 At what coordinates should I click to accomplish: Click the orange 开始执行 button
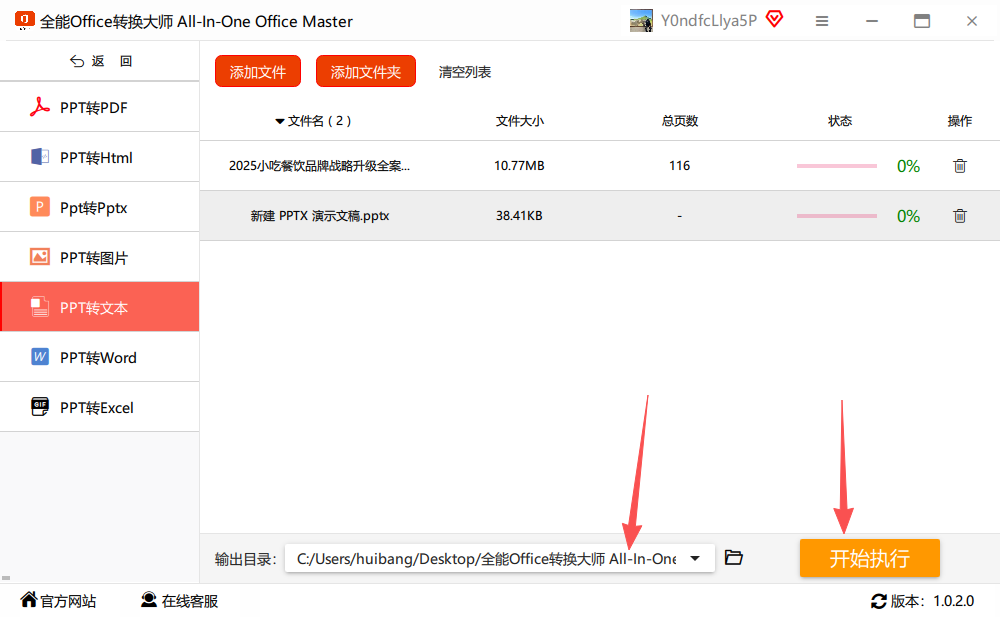click(x=870, y=558)
